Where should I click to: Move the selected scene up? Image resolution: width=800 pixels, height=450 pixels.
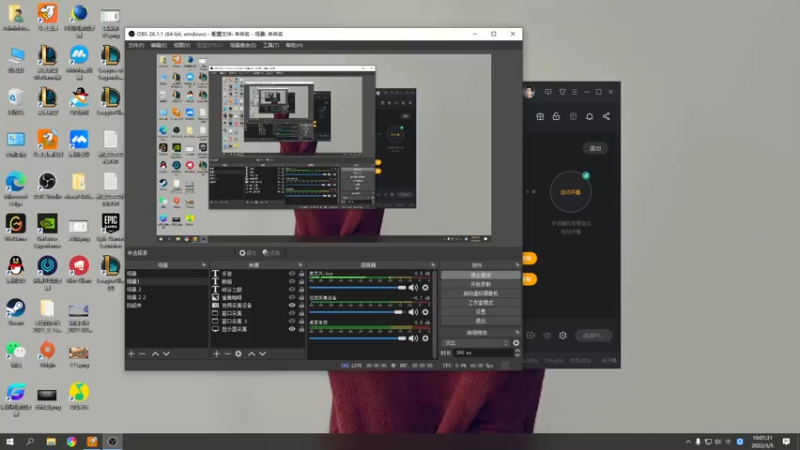(x=155, y=354)
